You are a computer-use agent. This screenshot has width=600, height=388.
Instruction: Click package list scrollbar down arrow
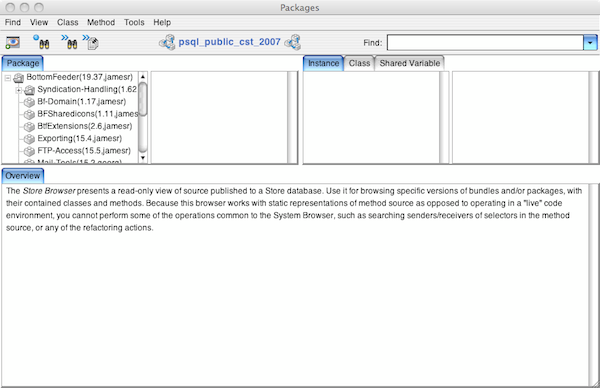143,158
